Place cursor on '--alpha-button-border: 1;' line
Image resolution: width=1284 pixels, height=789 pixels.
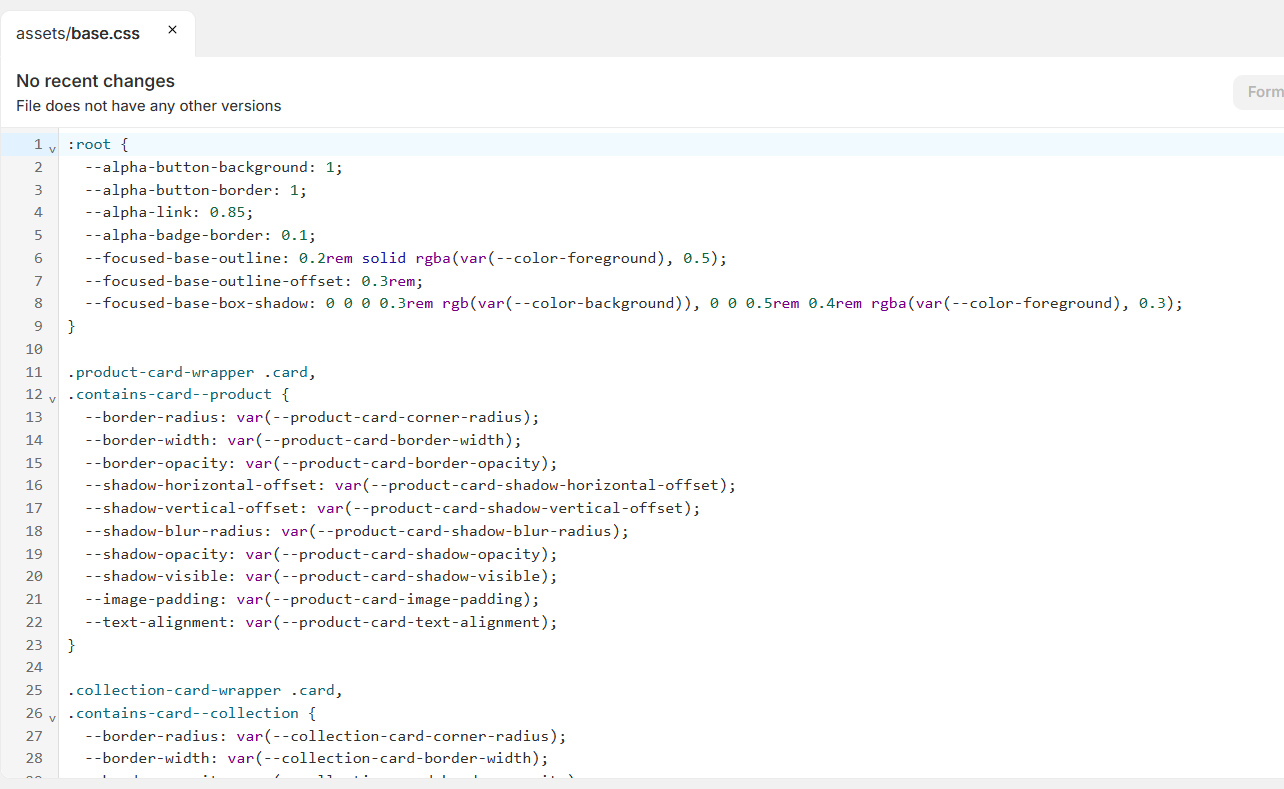(x=196, y=190)
